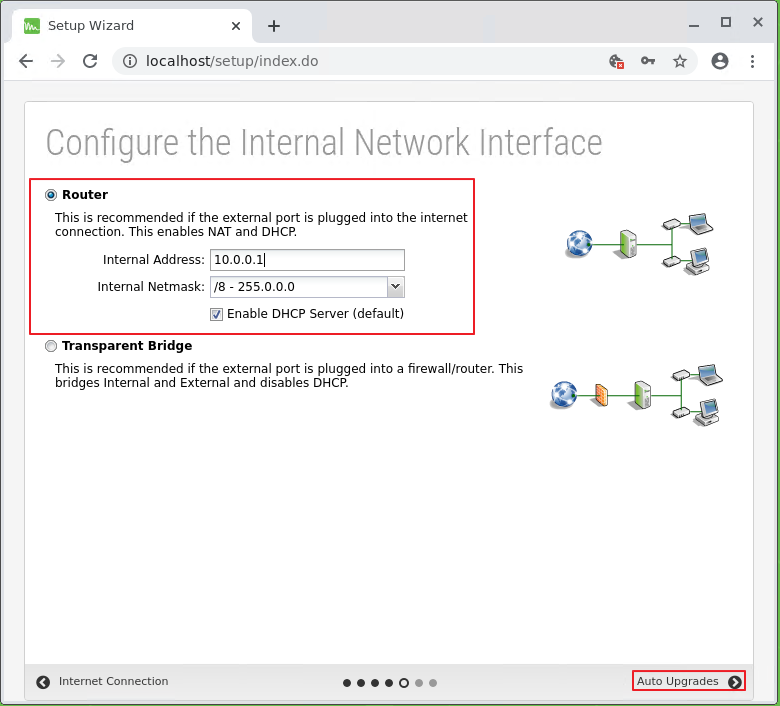Maximize the browser window
The width and height of the screenshot is (780, 706).
click(x=726, y=22)
